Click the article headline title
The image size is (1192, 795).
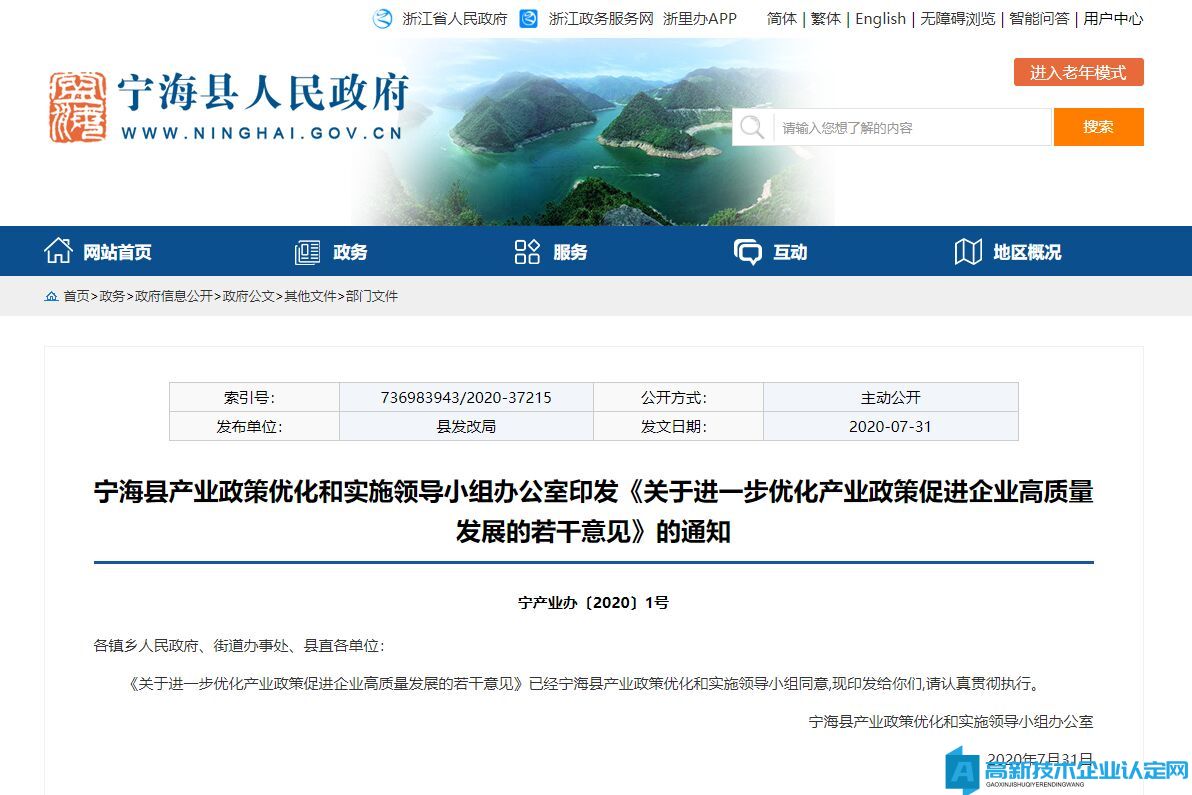tap(593, 512)
